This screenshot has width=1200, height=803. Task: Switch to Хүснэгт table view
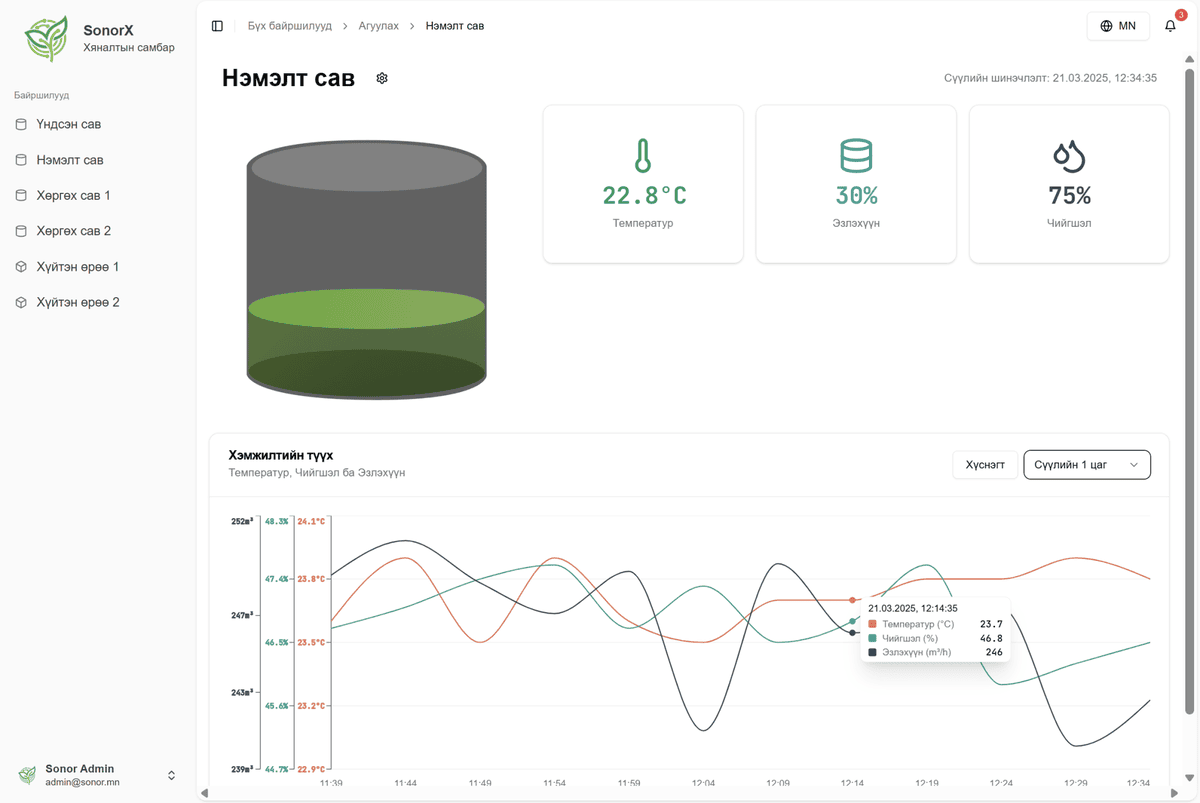[985, 465]
